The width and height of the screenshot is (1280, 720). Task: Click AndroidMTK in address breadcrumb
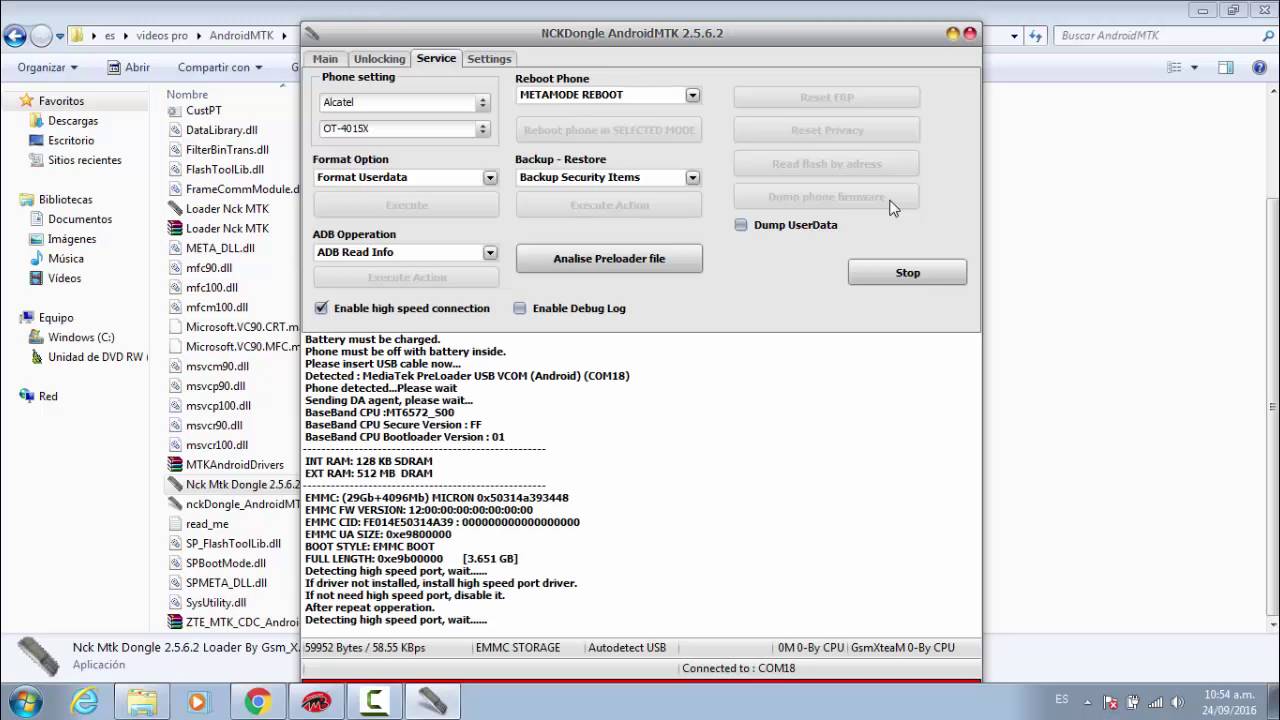pyautogui.click(x=241, y=36)
